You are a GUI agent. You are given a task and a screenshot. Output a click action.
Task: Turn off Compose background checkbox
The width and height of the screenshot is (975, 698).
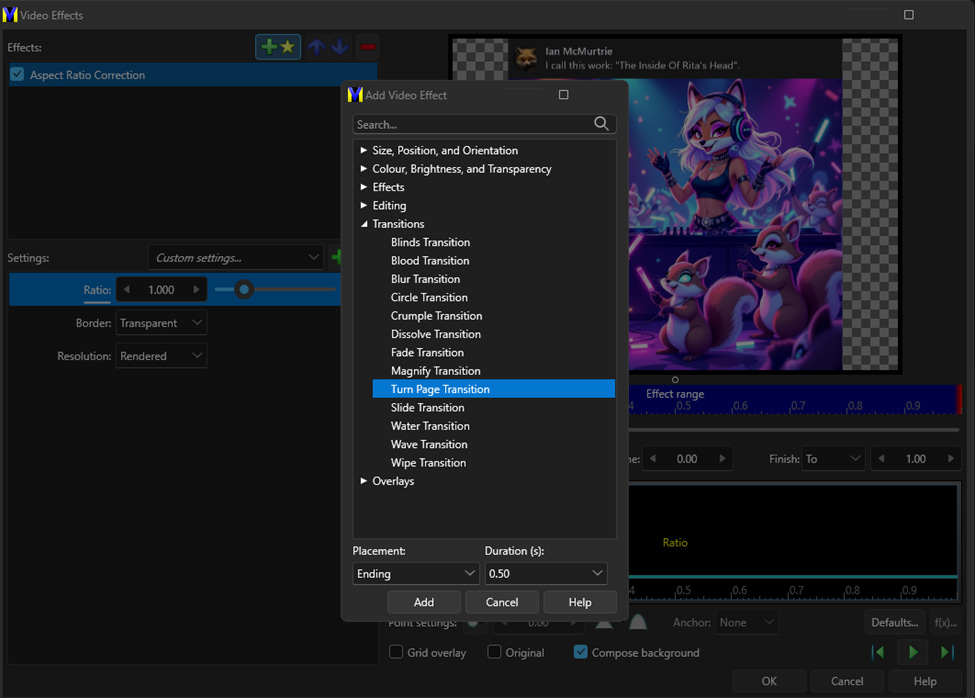[580, 653]
